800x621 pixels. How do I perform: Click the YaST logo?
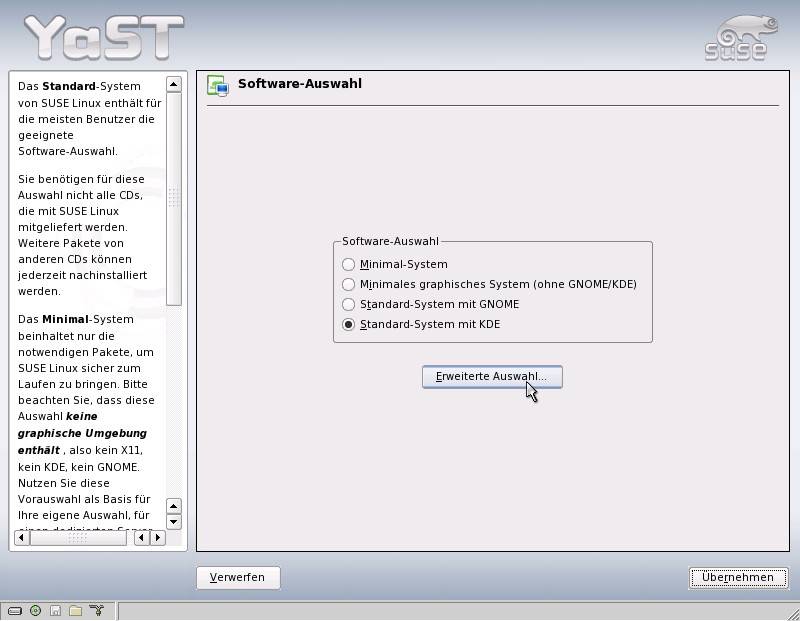pos(103,37)
